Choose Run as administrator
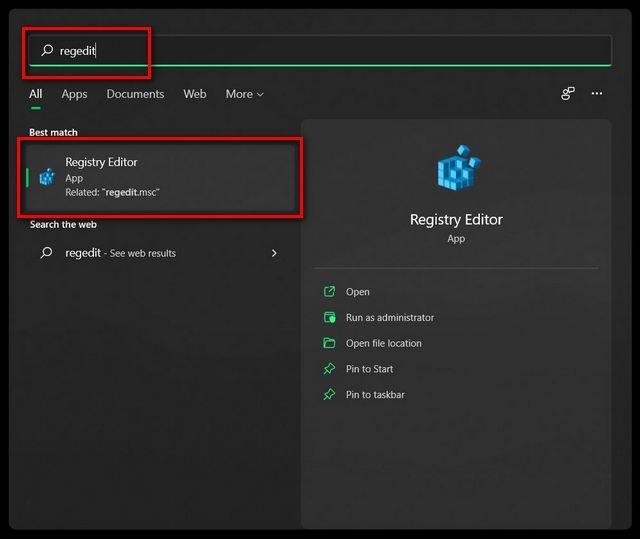 [390, 318]
